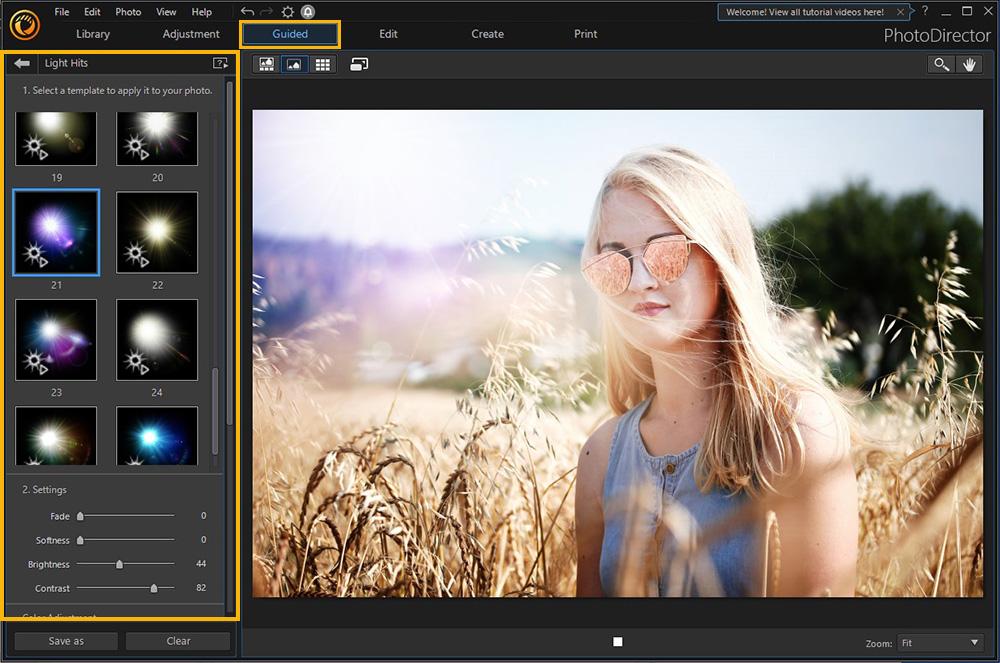Click the Undo arrow icon

coord(247,12)
